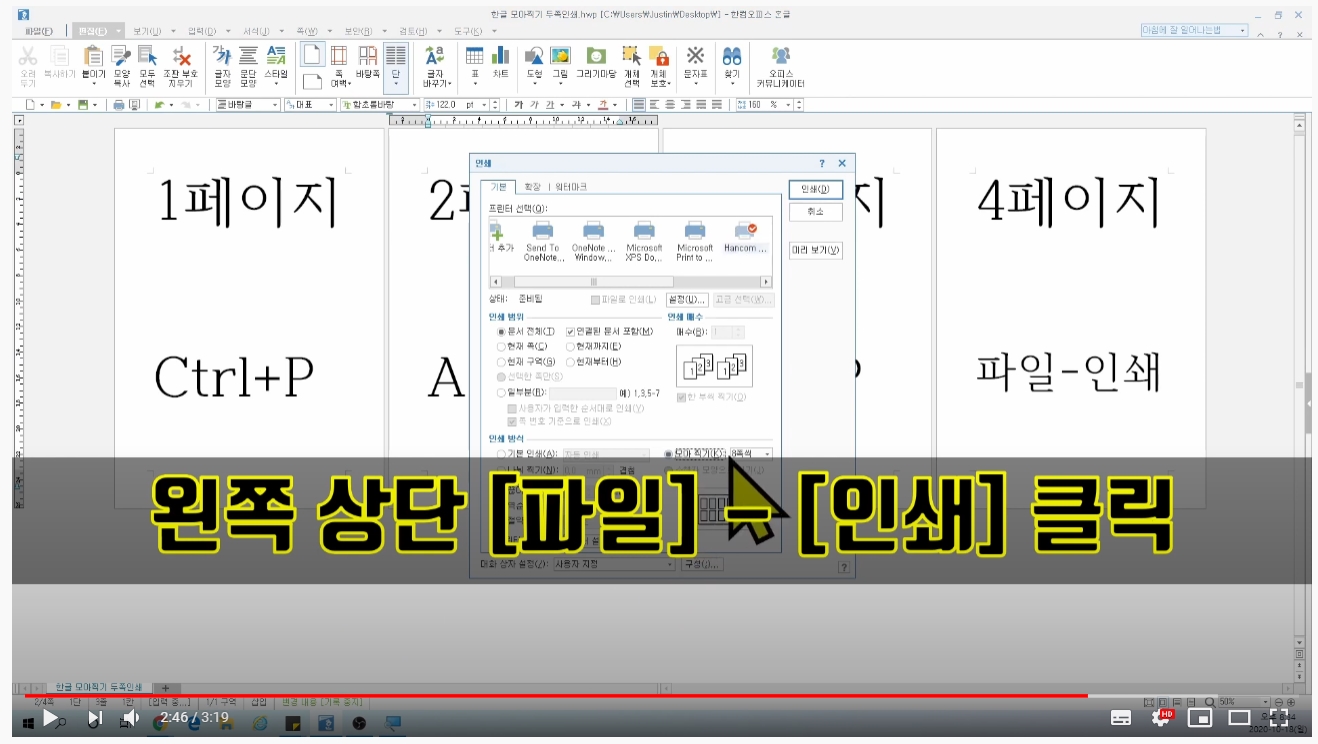Click the 도형 (shapes) icon
The image size is (1318, 744).
(x=534, y=57)
